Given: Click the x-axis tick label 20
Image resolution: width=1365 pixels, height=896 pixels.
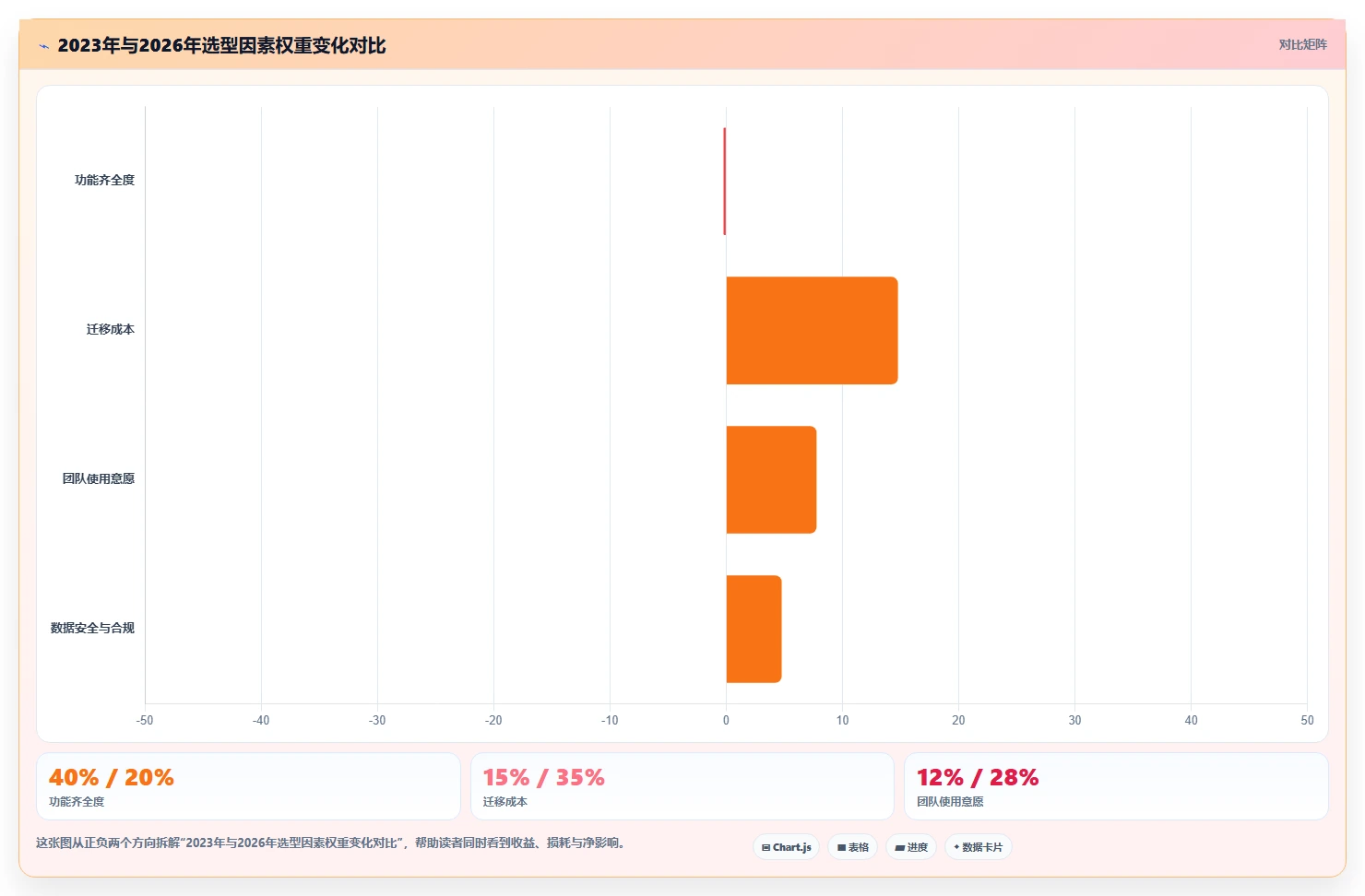Looking at the screenshot, I should pos(958,720).
